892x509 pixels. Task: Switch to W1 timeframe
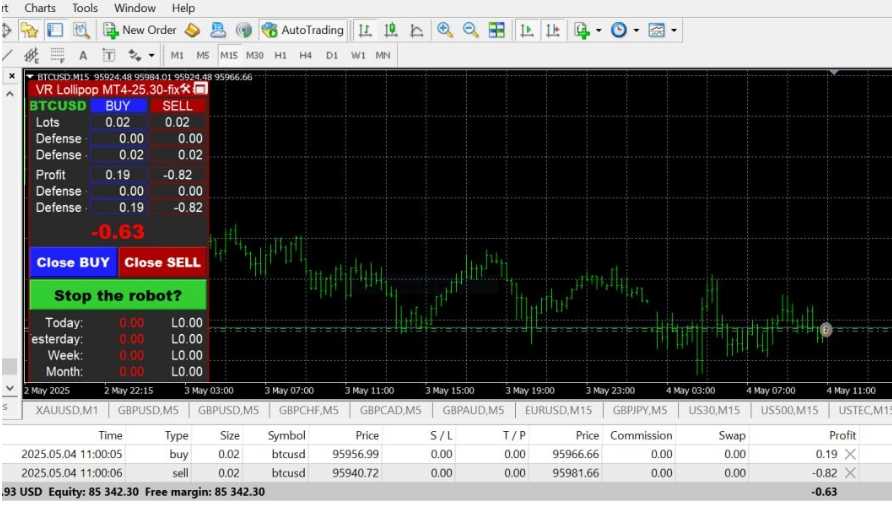click(358, 55)
